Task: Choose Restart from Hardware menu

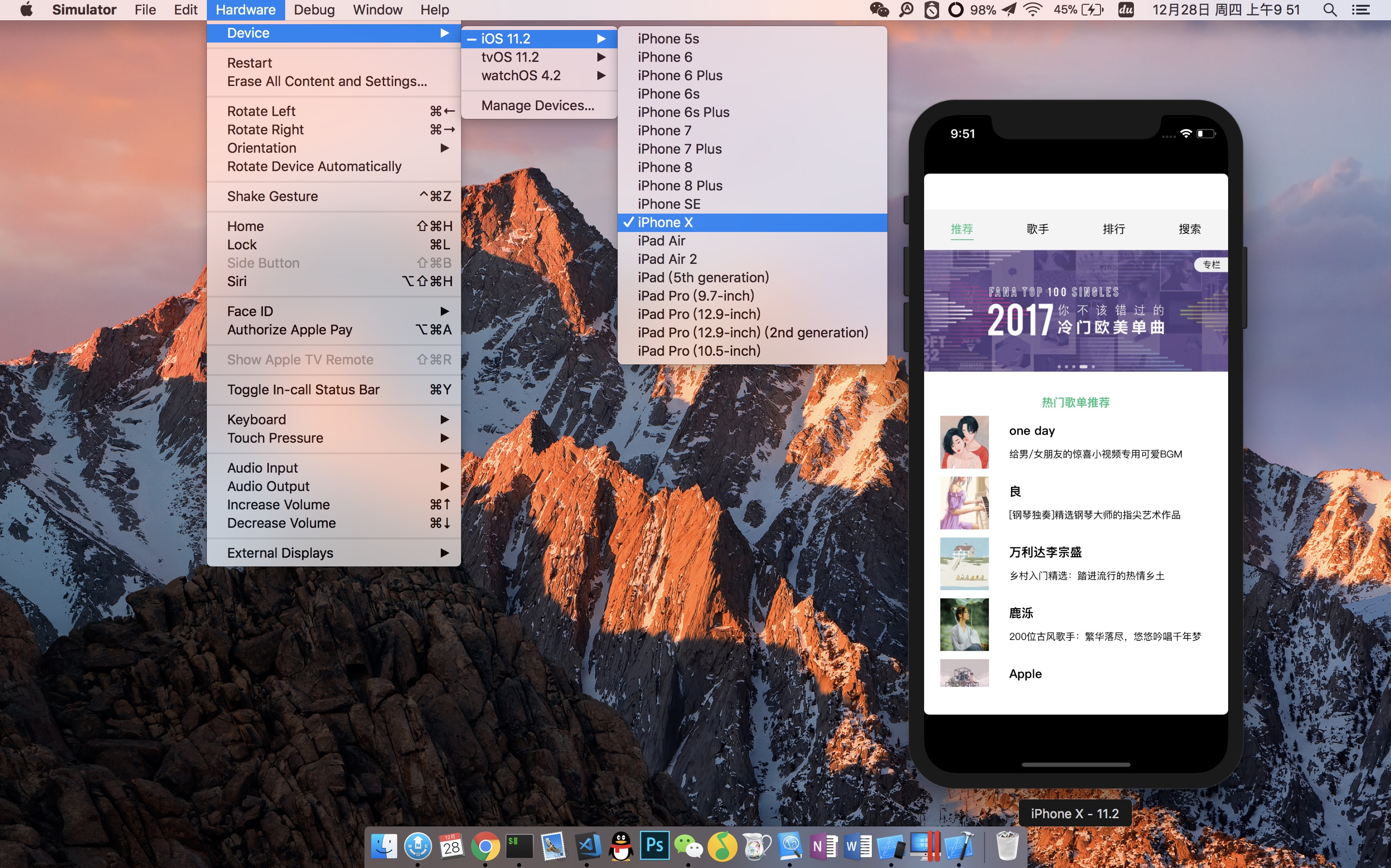Action: (x=333, y=63)
